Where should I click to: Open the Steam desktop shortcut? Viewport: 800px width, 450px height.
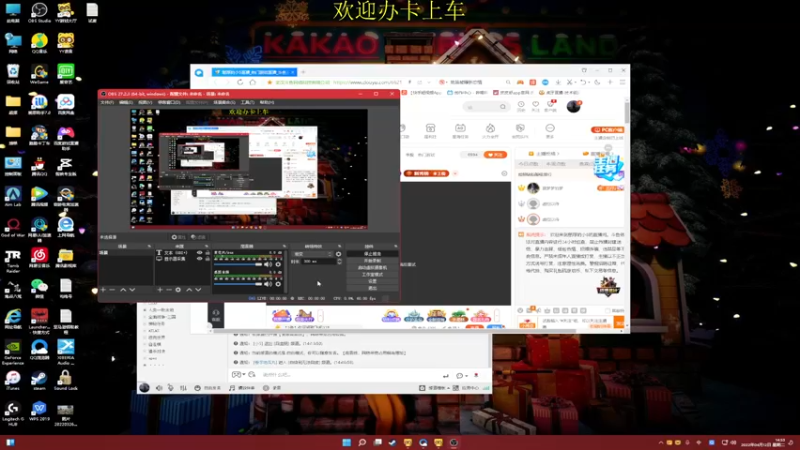39,380
